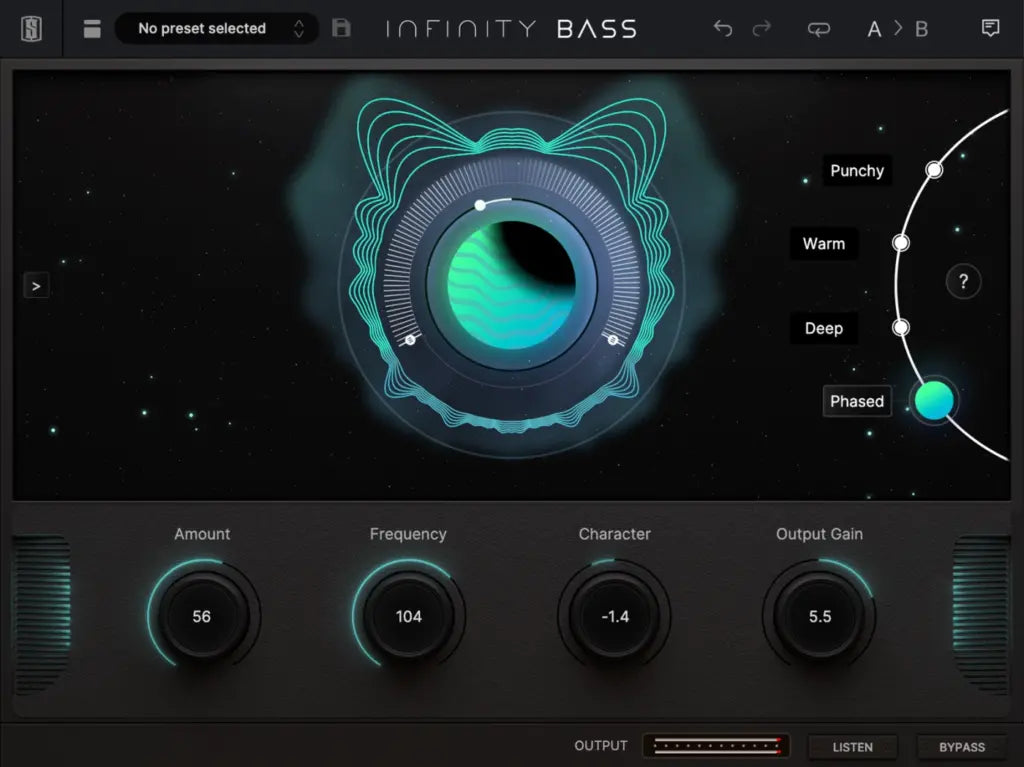Select the Deep mode
The width and height of the screenshot is (1024, 767).
[824, 329]
